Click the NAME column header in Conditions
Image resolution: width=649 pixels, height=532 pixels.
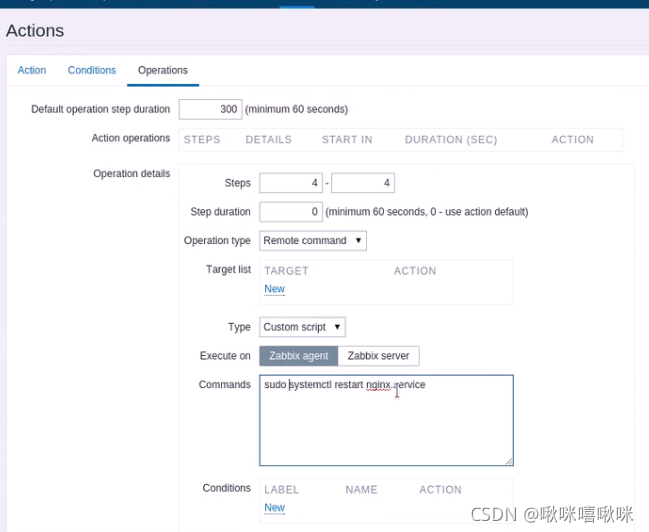(x=361, y=490)
